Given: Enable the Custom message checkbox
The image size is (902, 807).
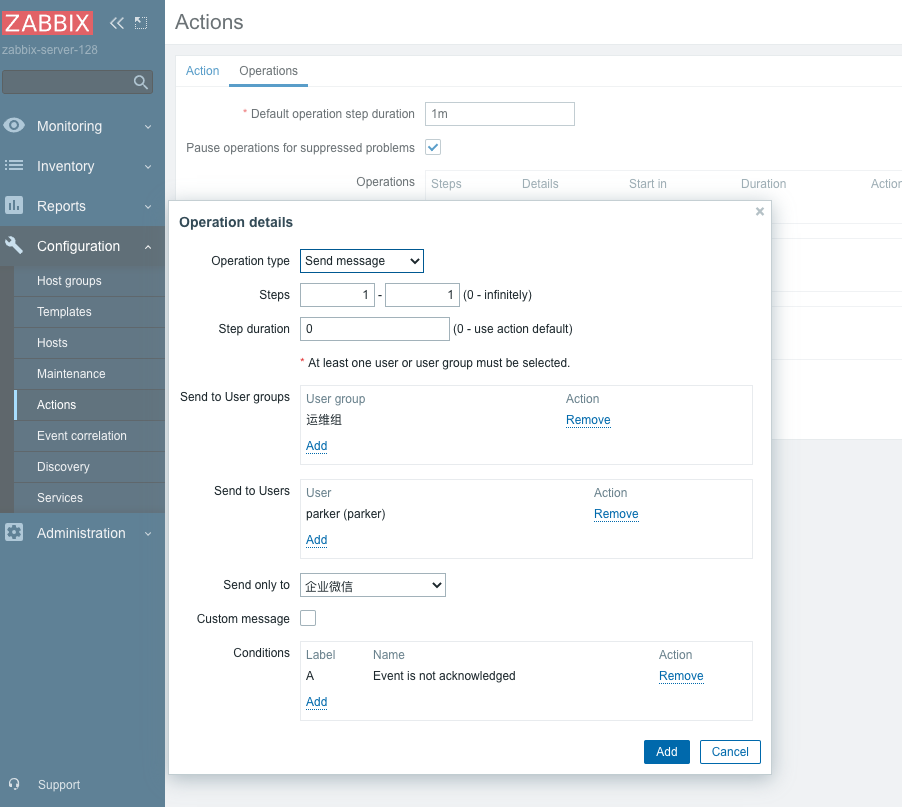Looking at the screenshot, I should pos(308,618).
